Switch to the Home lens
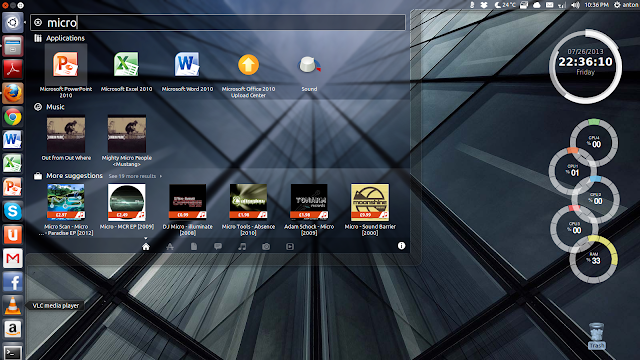Screen dimensions: 640x360 tap(146, 247)
